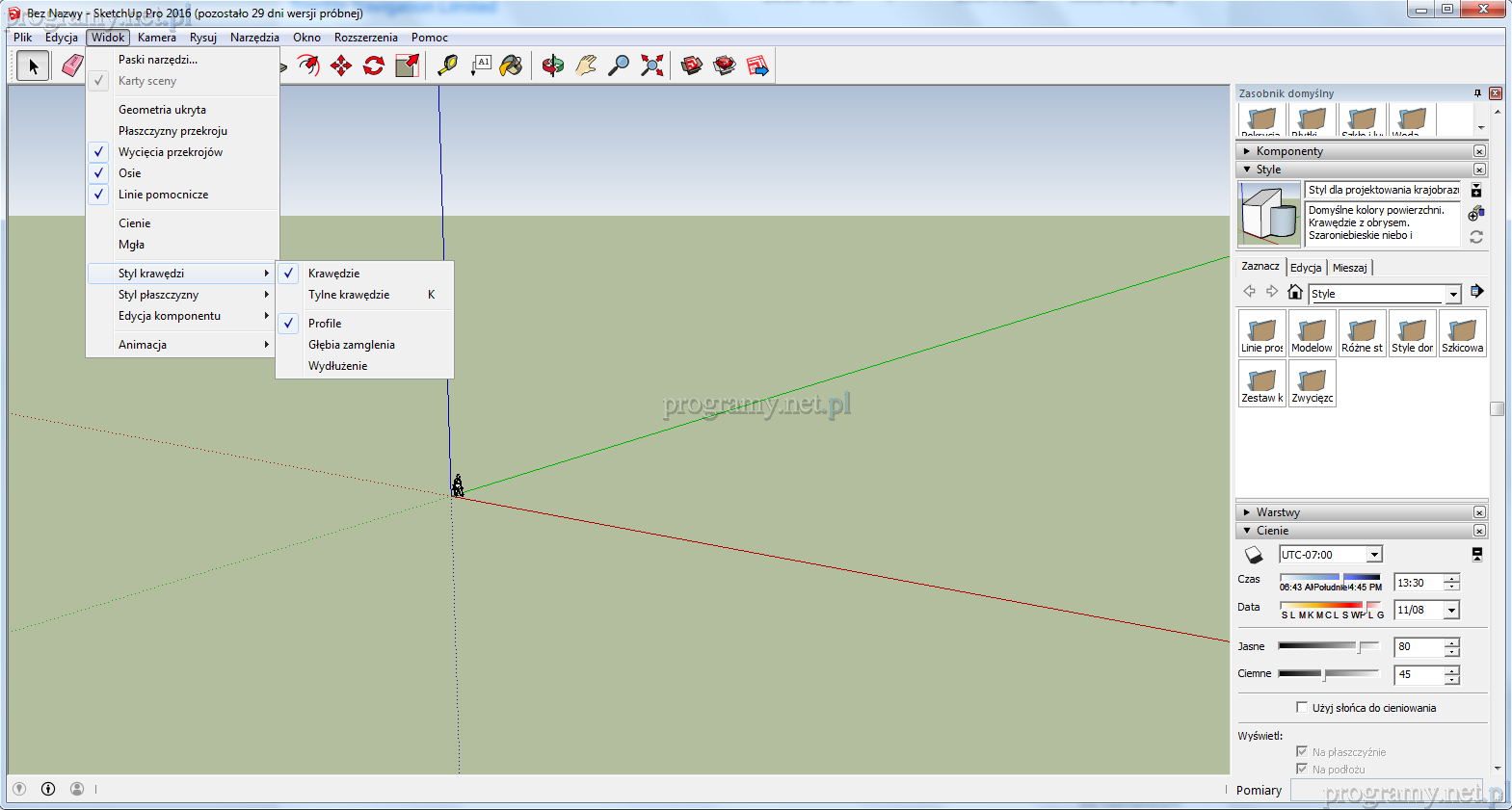Toggle the Osie axes menu option
Image resolution: width=1512 pixels, height=810 pixels.
click(x=130, y=173)
